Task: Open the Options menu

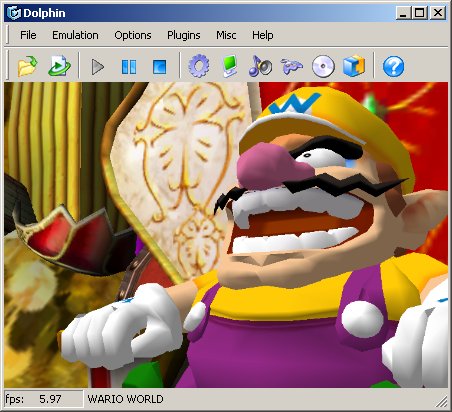Action: 133,35
